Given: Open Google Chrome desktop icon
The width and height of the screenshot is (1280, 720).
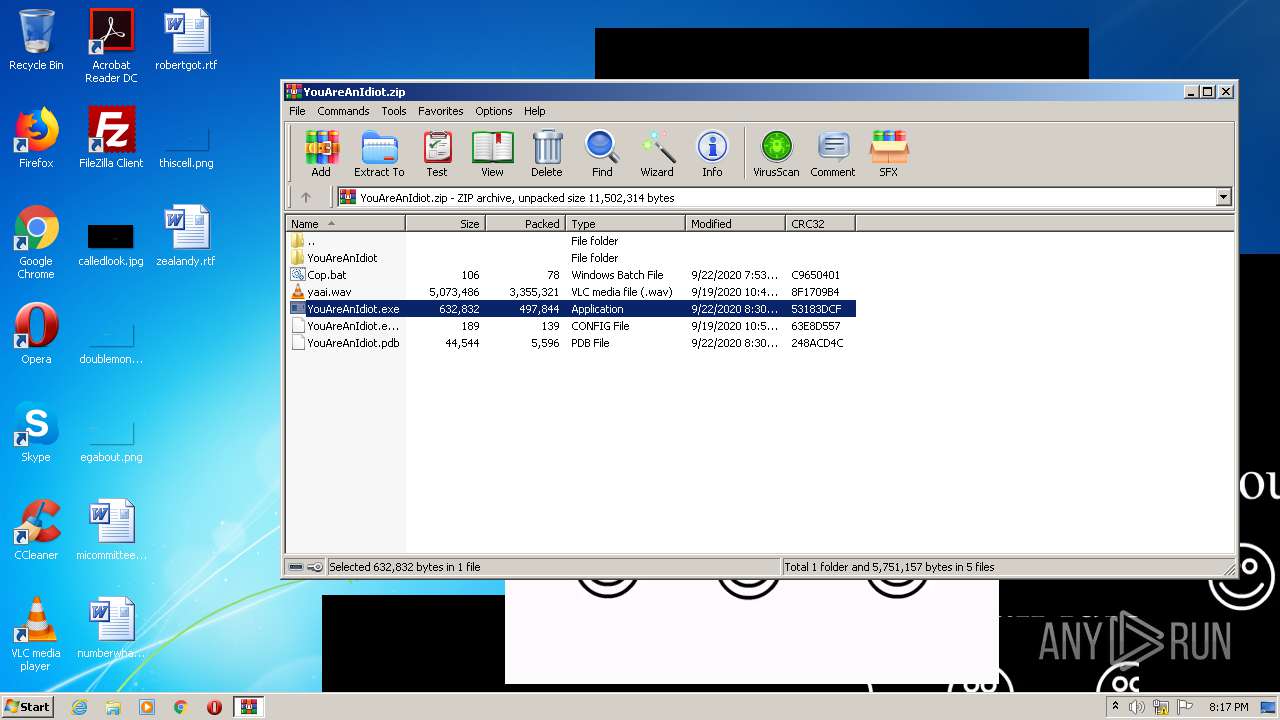Looking at the screenshot, I should [36, 242].
